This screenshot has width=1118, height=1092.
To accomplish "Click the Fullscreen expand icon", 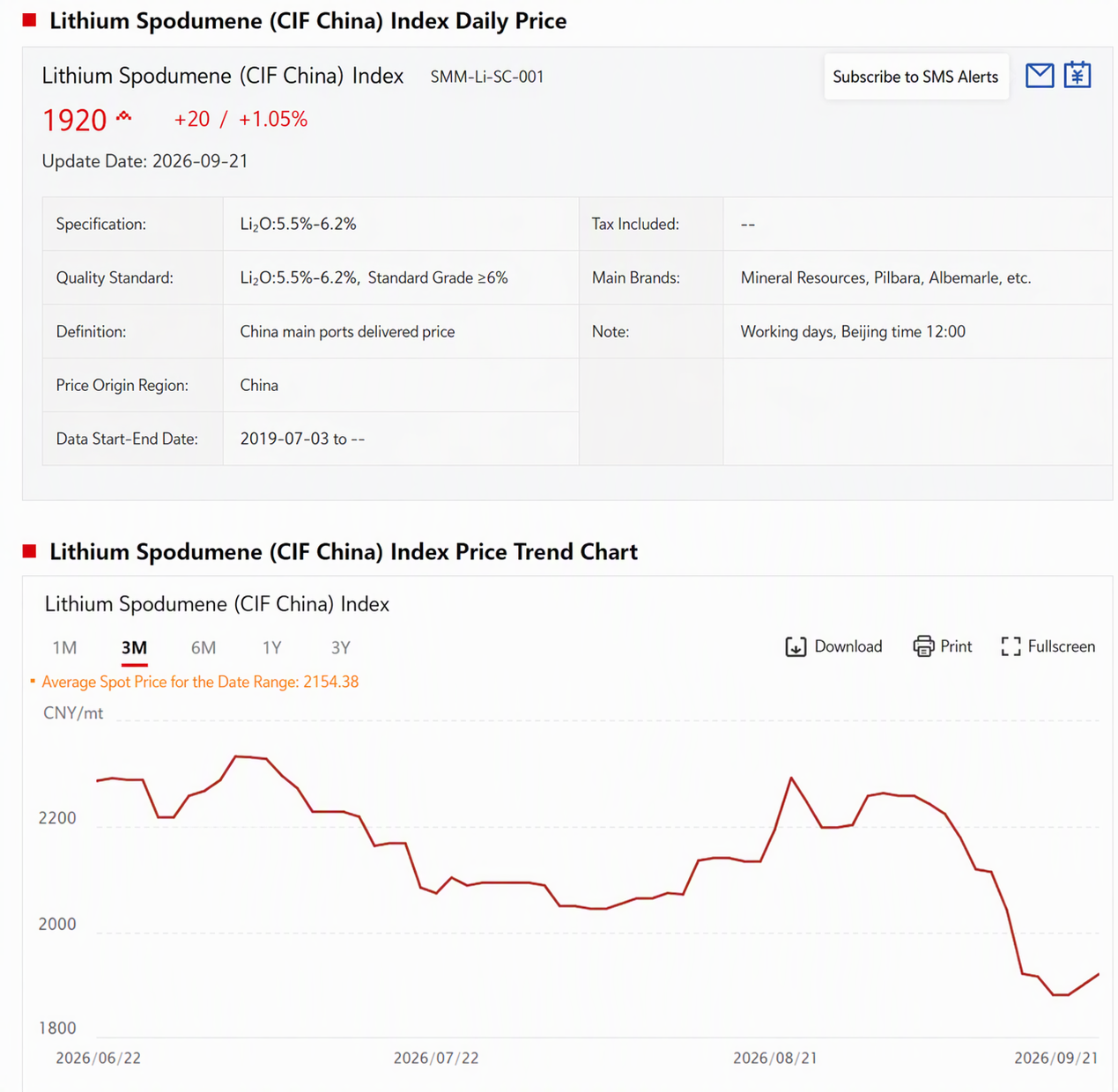I will (1011, 647).
